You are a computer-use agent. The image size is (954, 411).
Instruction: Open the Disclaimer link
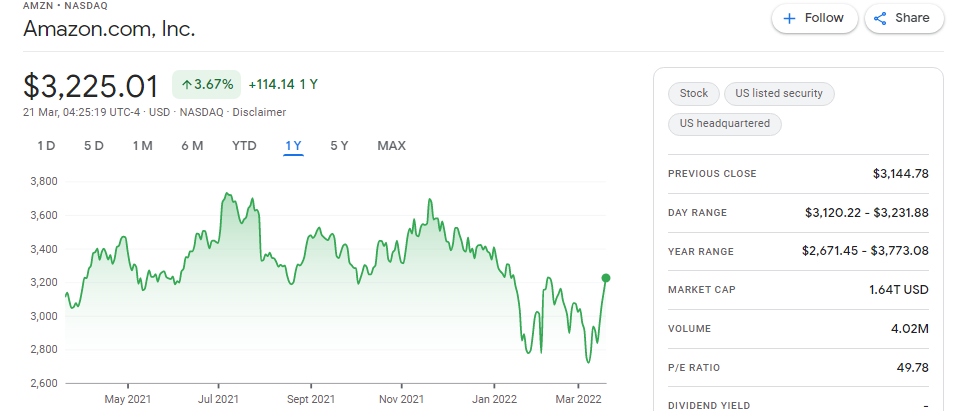259,112
